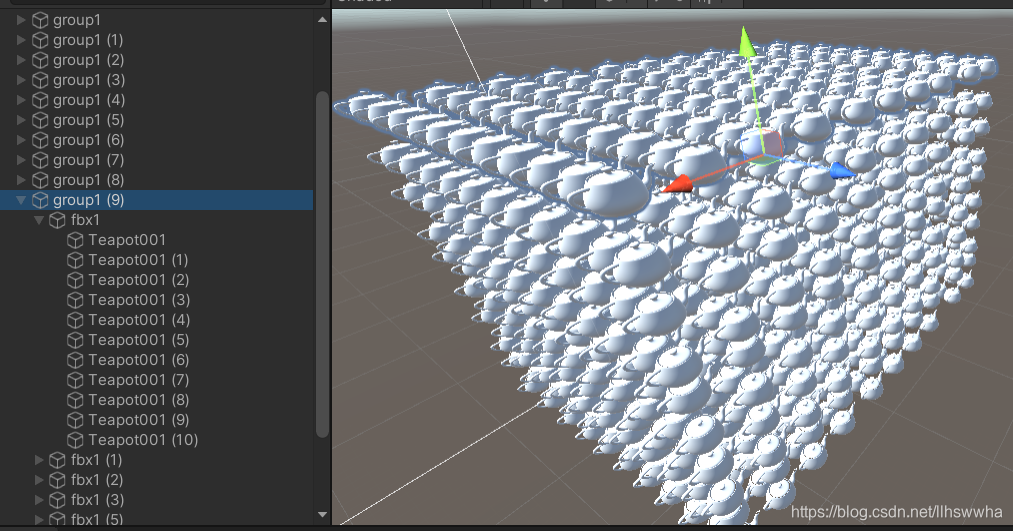Click the cube icon of group1 (5)
Viewport: 1013px width, 531px height.
[40, 120]
